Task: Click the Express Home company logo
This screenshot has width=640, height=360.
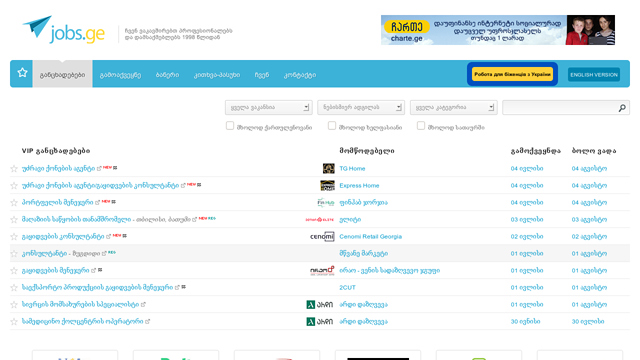Action: click(327, 185)
